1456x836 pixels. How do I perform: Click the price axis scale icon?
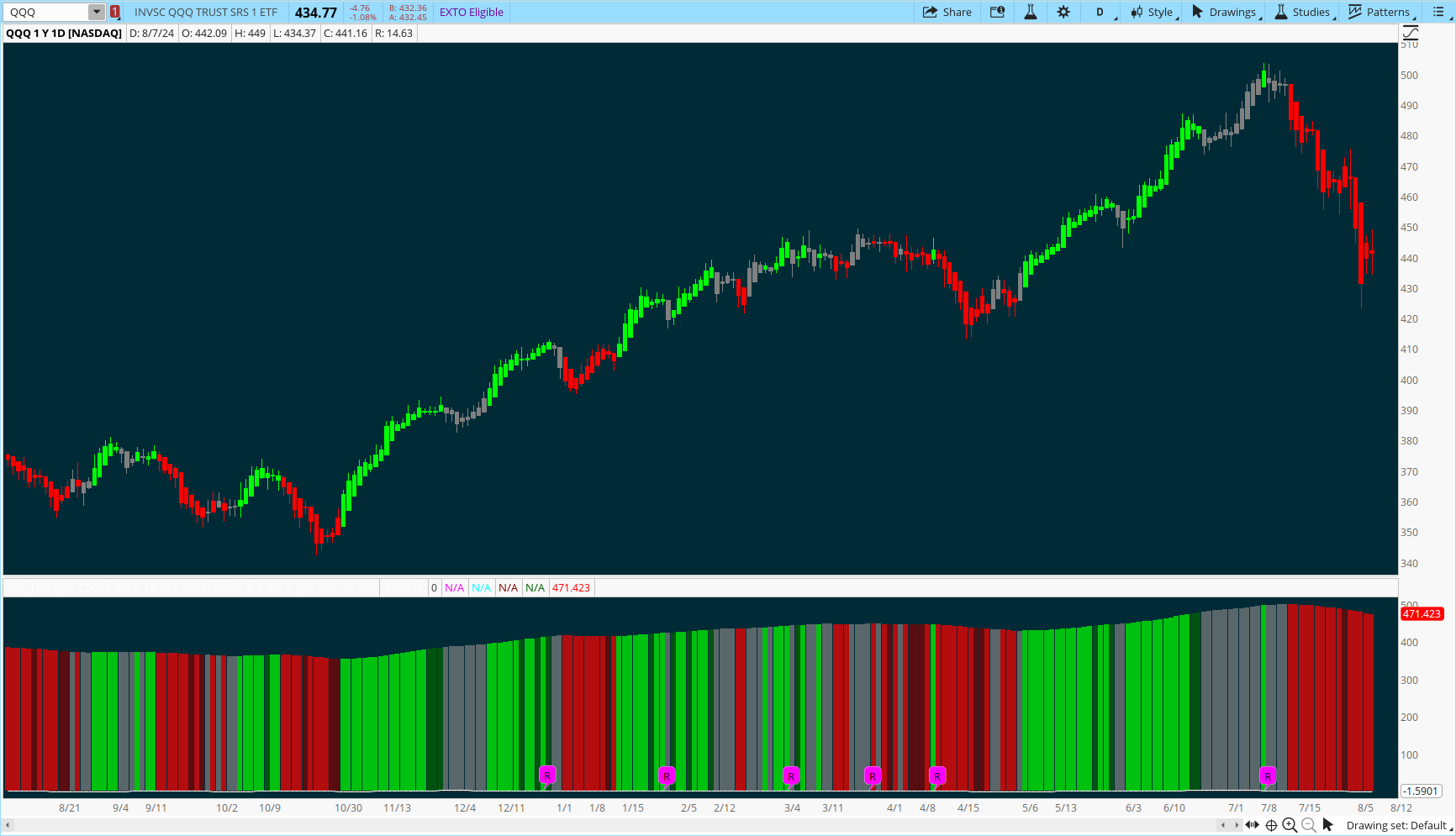pos(1411,33)
